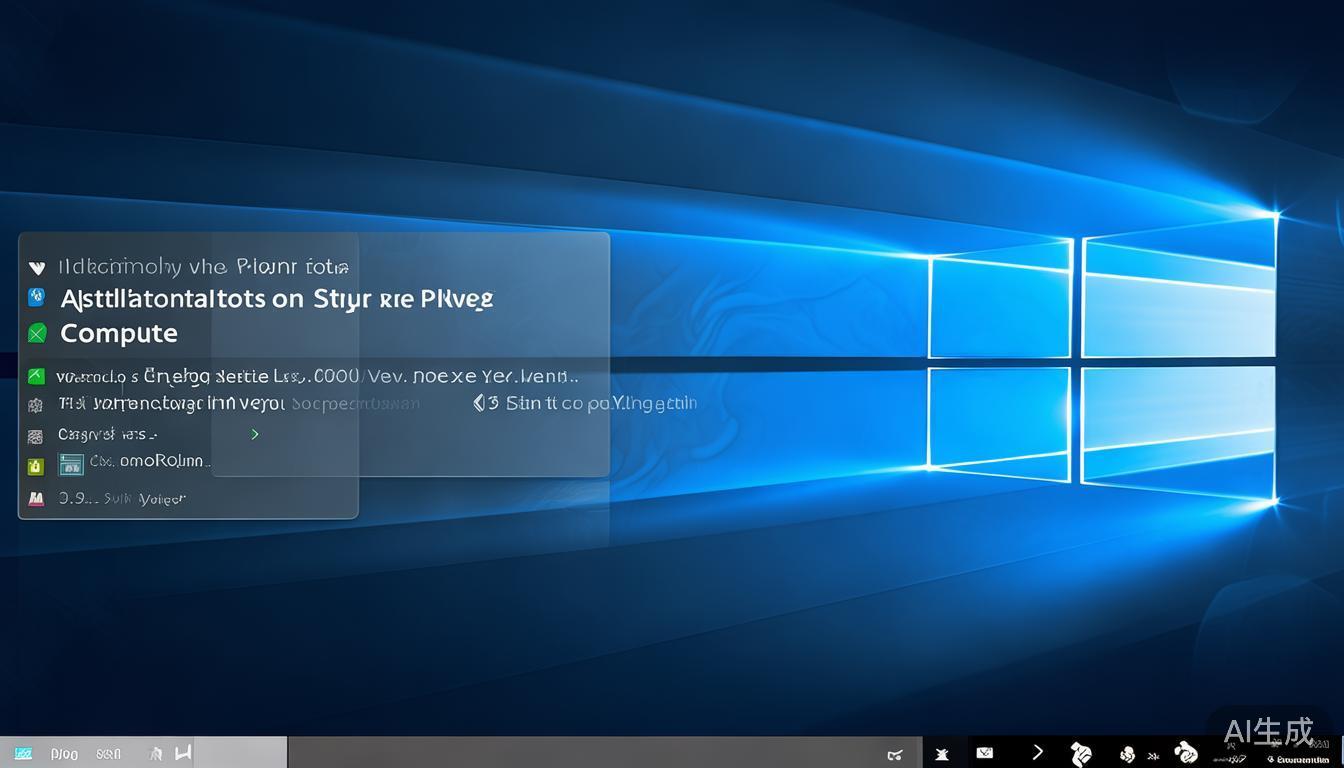The width and height of the screenshot is (1344, 768).
Task: Click the yellow-green lock icon in the panel
Action: (x=36, y=465)
